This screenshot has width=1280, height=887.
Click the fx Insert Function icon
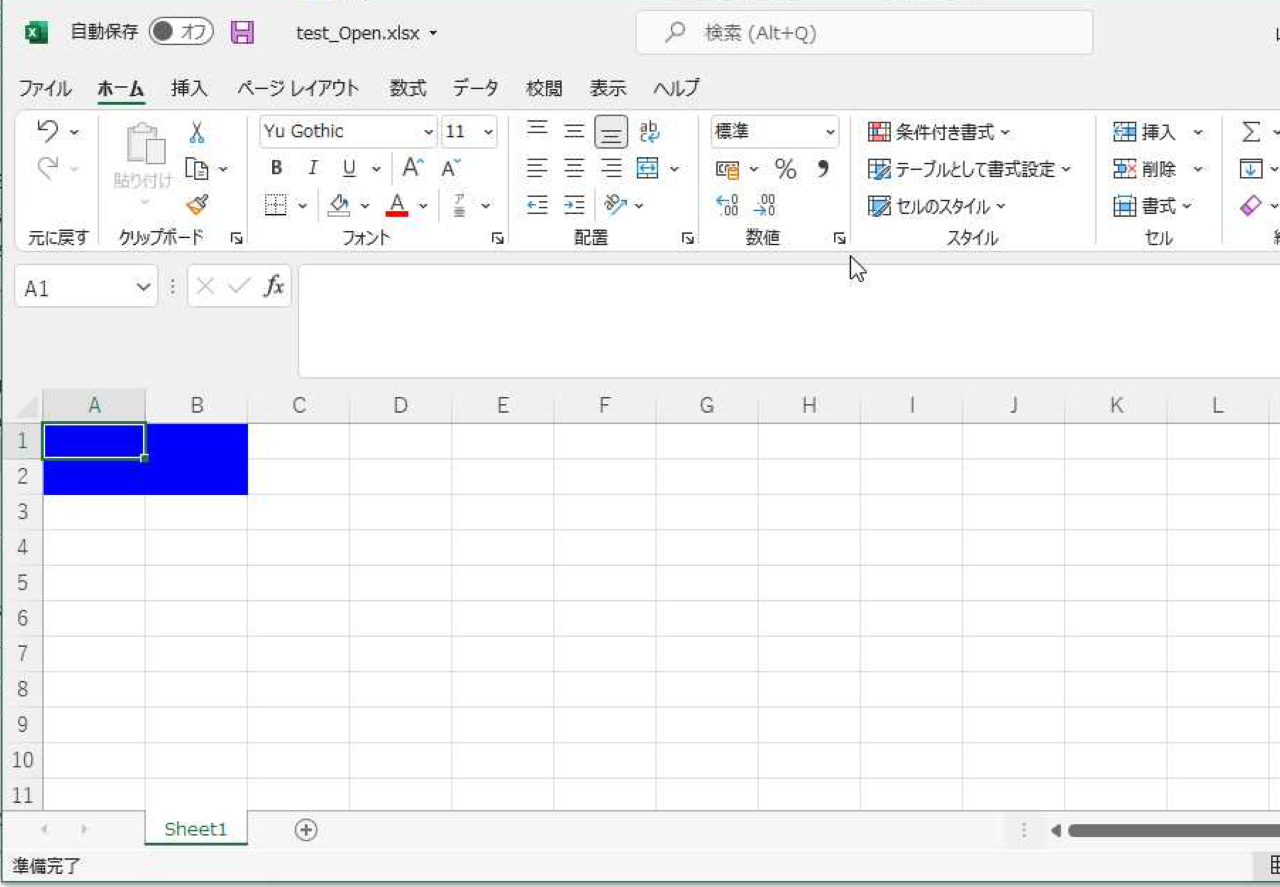point(274,287)
